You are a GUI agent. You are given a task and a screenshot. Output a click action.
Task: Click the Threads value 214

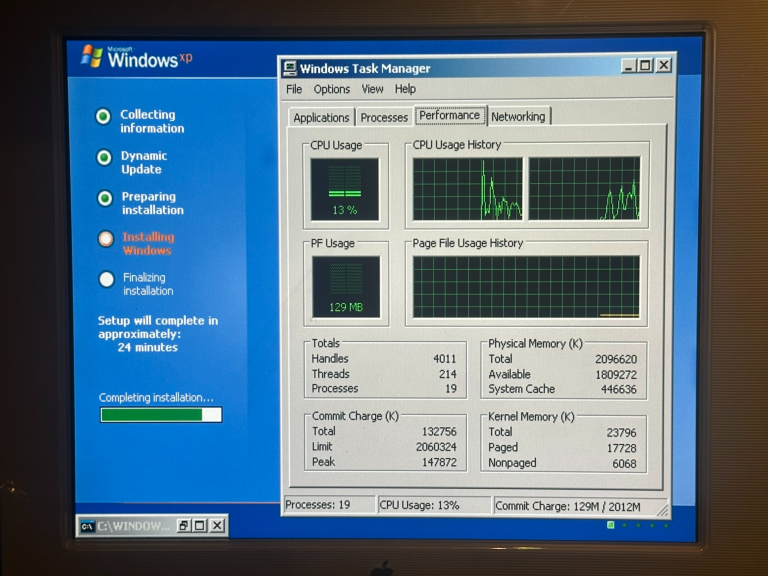pyautogui.click(x=448, y=374)
